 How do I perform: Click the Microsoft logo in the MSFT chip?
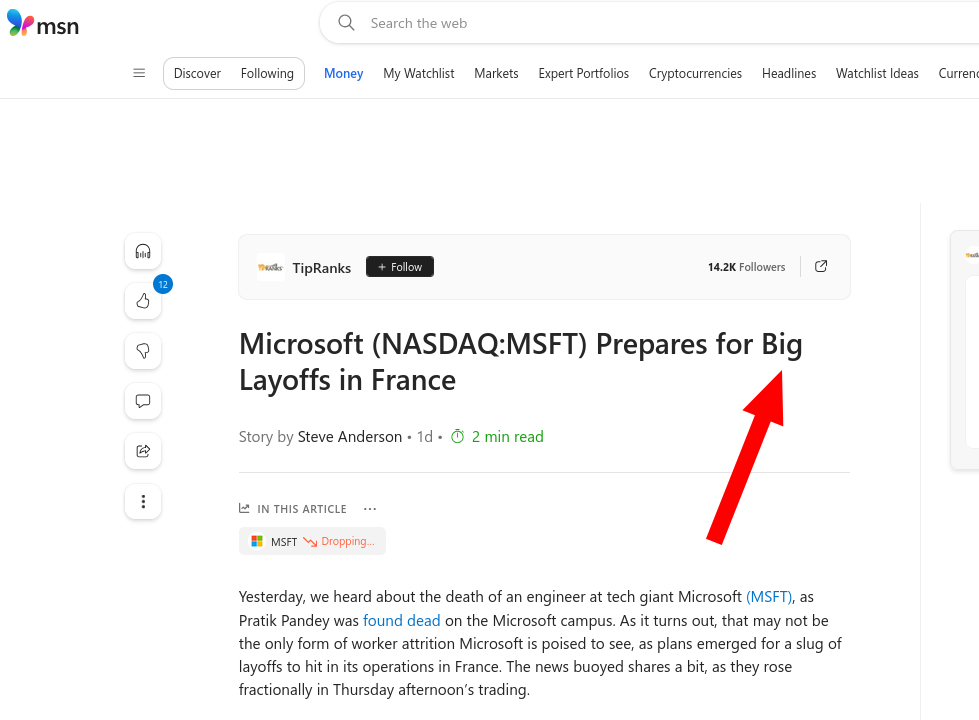[258, 541]
